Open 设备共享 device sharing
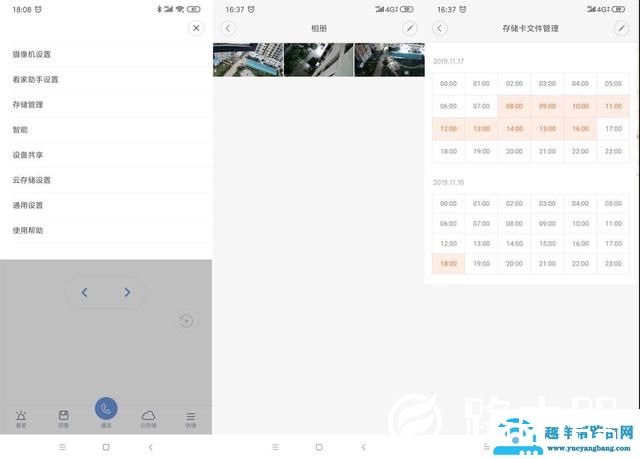 (28, 155)
